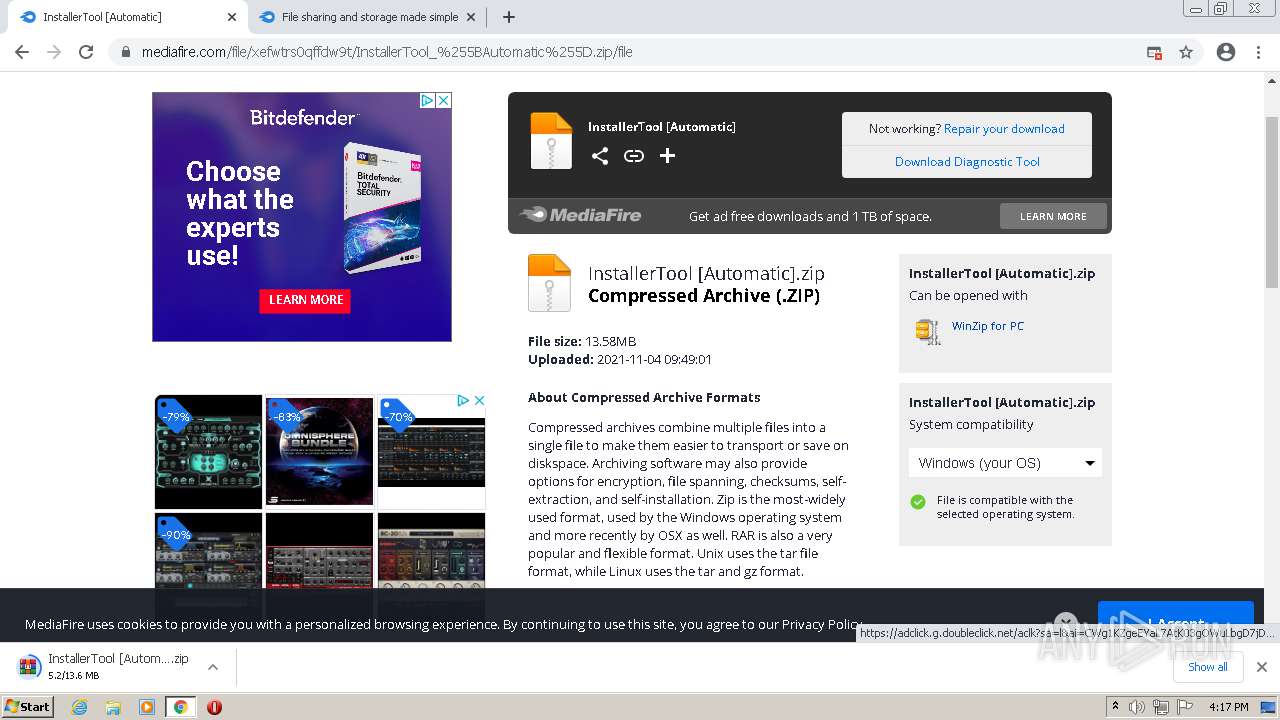Click red stop icon in taskbar
The height and width of the screenshot is (720, 1280).
pyautogui.click(x=214, y=707)
